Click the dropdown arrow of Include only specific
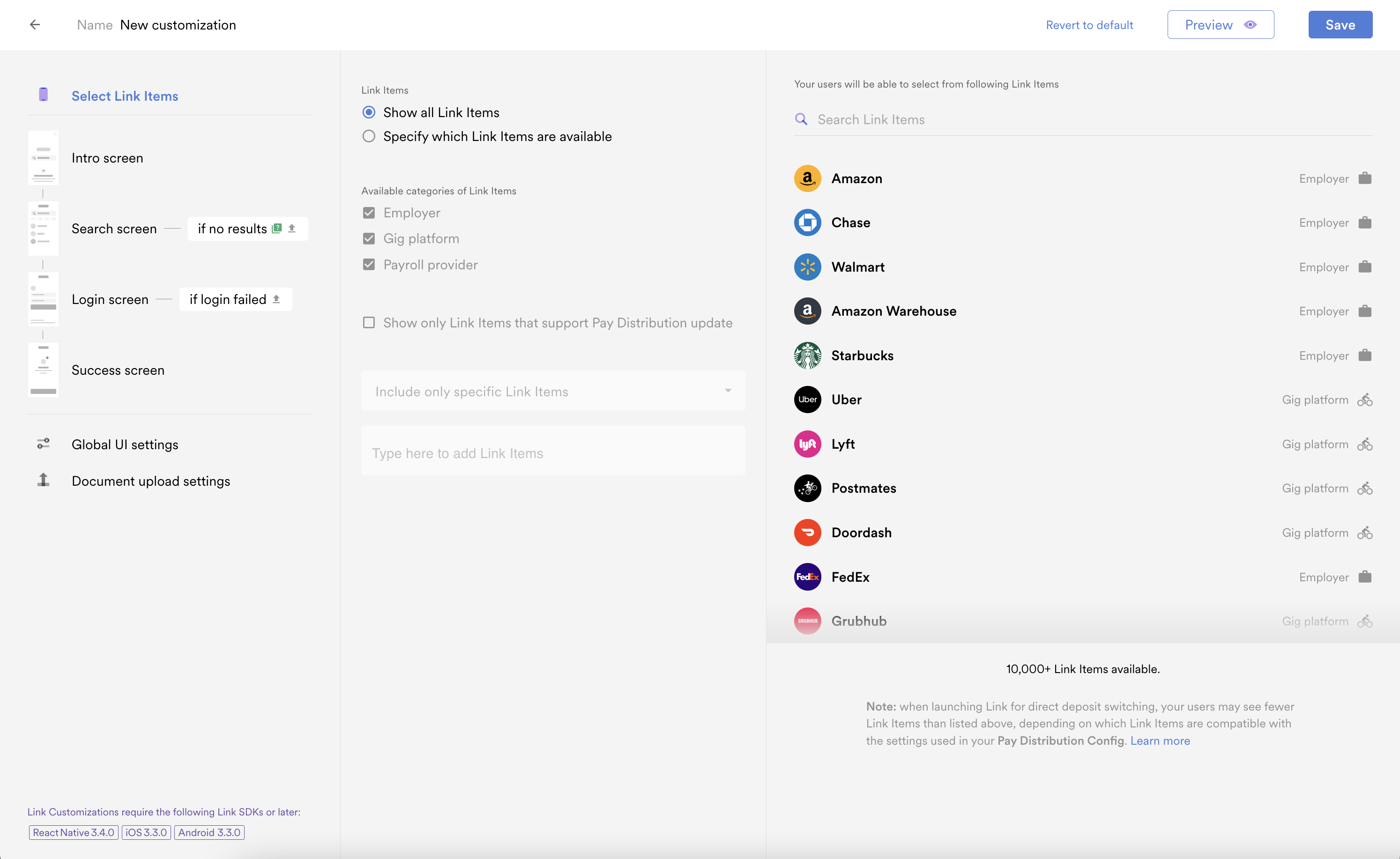This screenshot has height=859, width=1400. pos(728,391)
